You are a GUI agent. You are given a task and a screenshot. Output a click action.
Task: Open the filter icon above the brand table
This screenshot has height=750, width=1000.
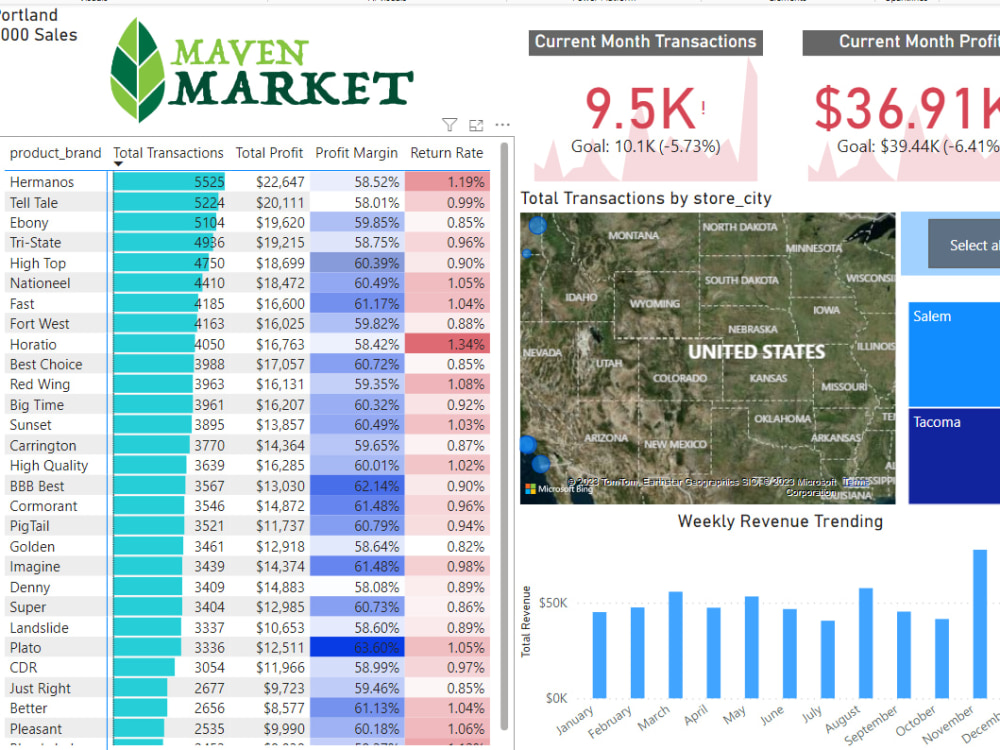[450, 124]
